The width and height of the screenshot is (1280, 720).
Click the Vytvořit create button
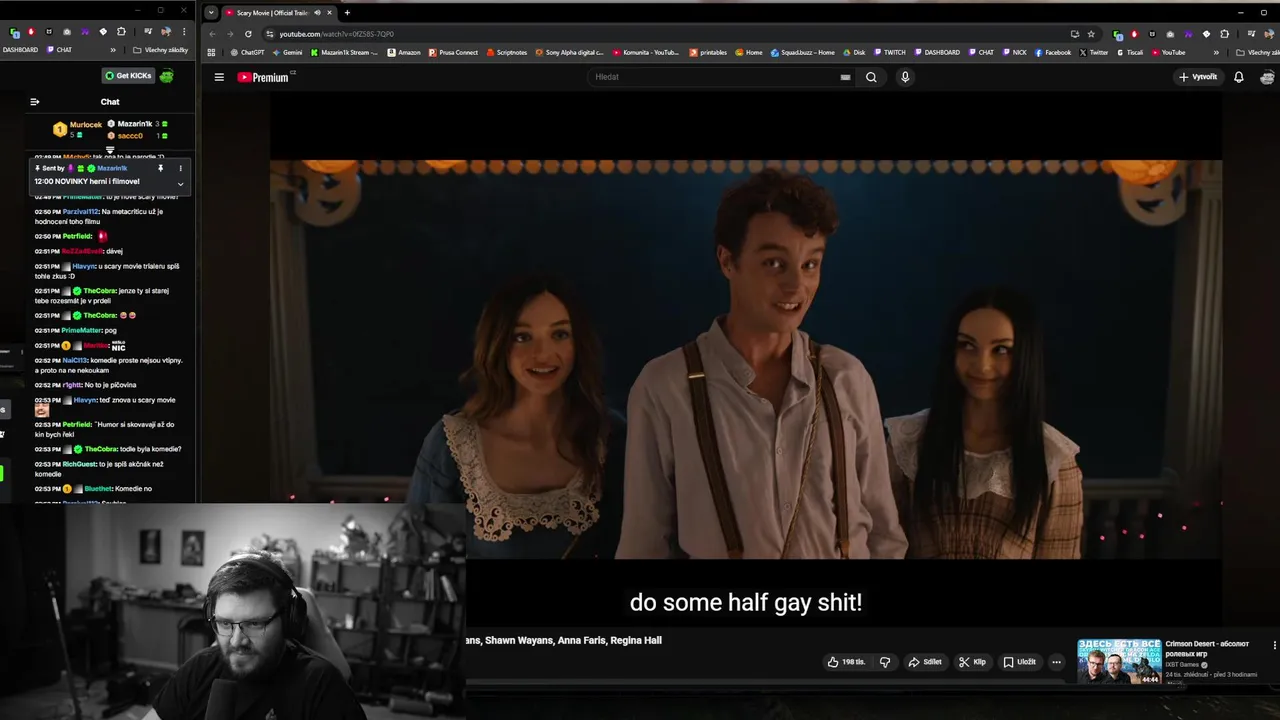point(1198,77)
